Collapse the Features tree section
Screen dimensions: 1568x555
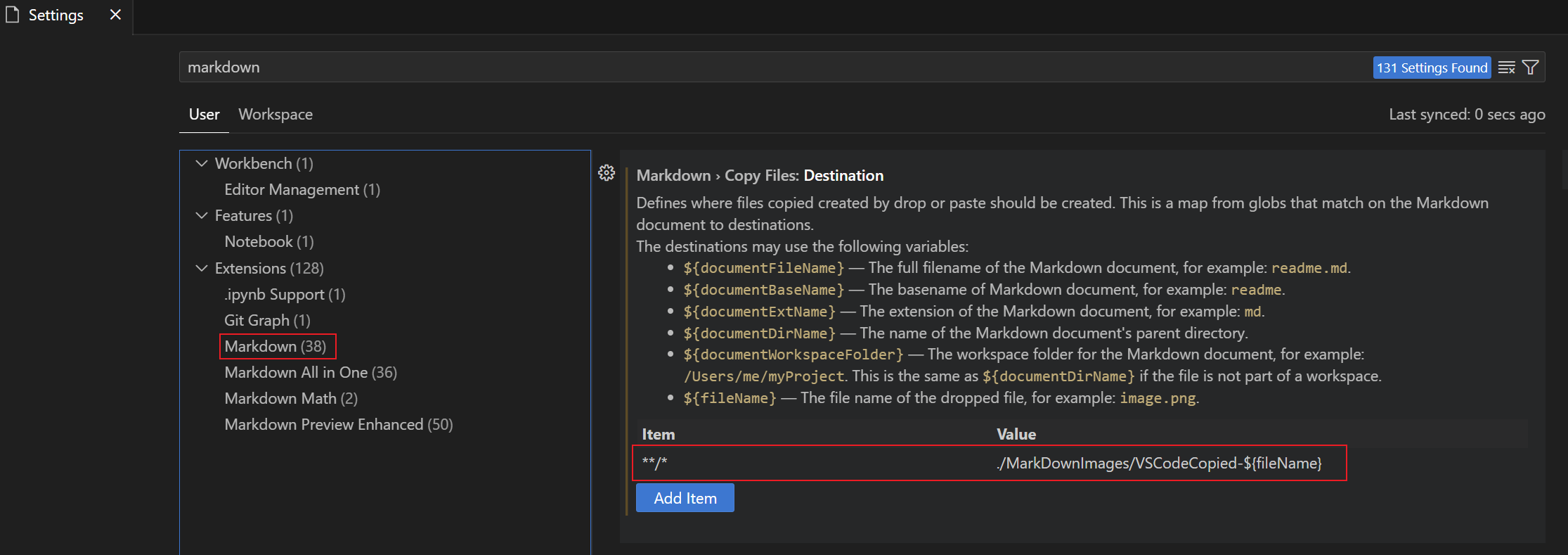pyautogui.click(x=202, y=215)
